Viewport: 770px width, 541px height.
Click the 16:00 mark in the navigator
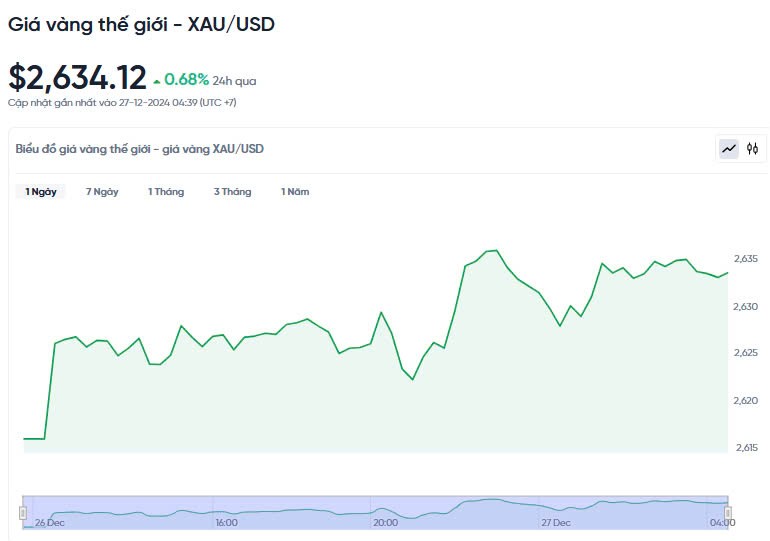[226, 522]
